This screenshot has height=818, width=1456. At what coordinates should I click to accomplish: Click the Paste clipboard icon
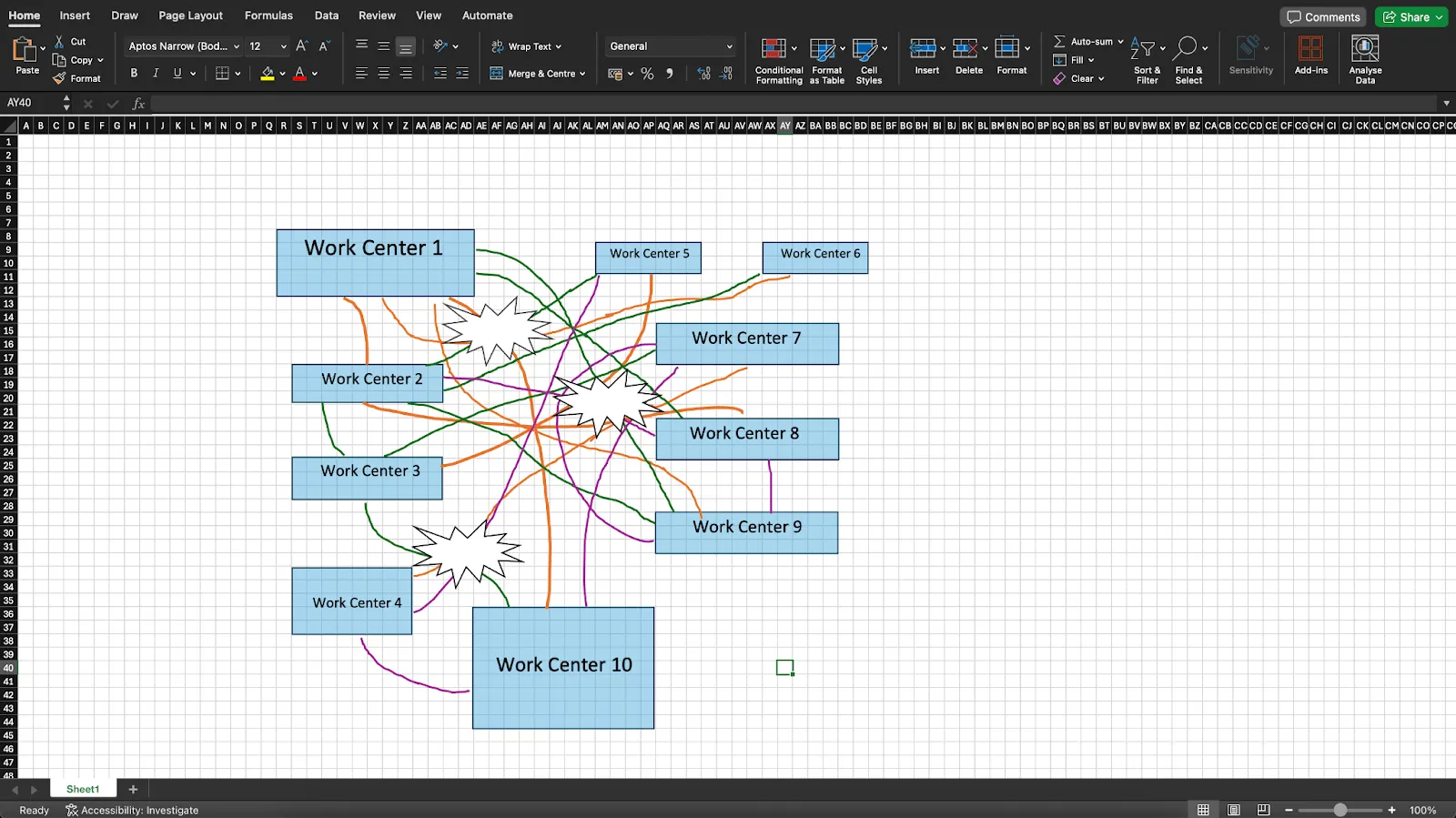click(x=24, y=49)
